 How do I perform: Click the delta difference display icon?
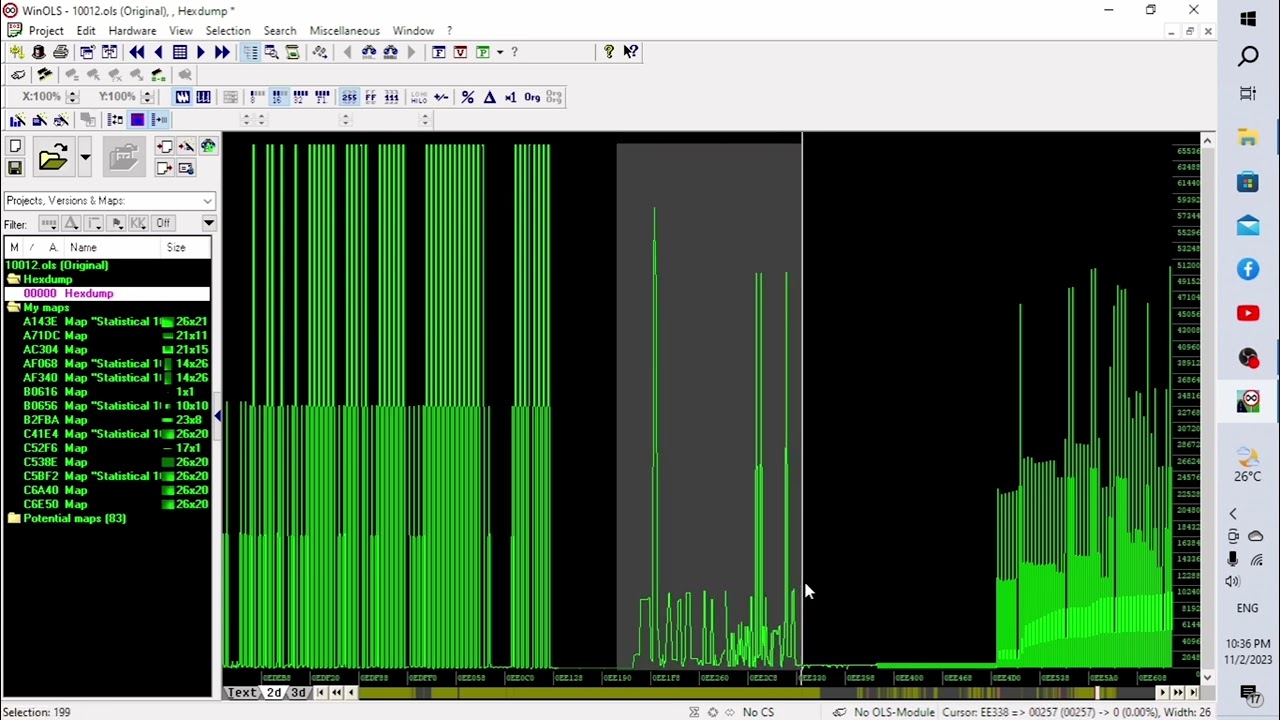(x=489, y=97)
